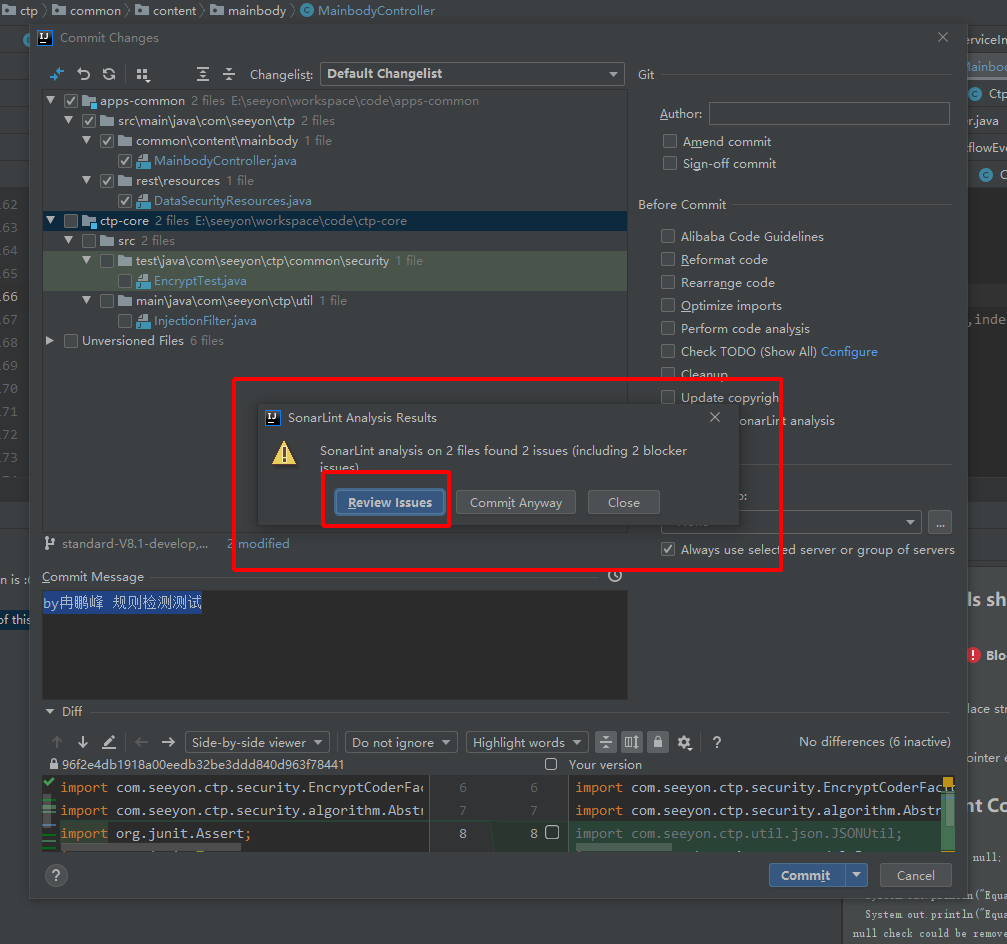This screenshot has width=1007, height=944.
Task: Click the Author input field
Action: point(829,114)
